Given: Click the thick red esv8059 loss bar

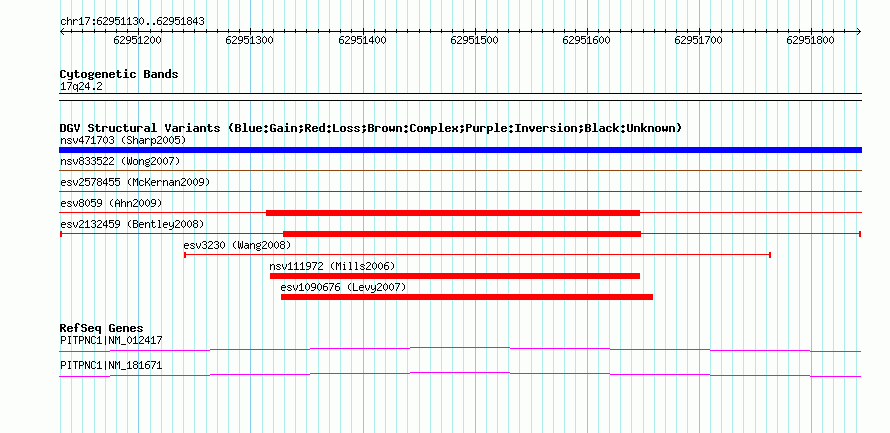Looking at the screenshot, I should coord(453,213).
